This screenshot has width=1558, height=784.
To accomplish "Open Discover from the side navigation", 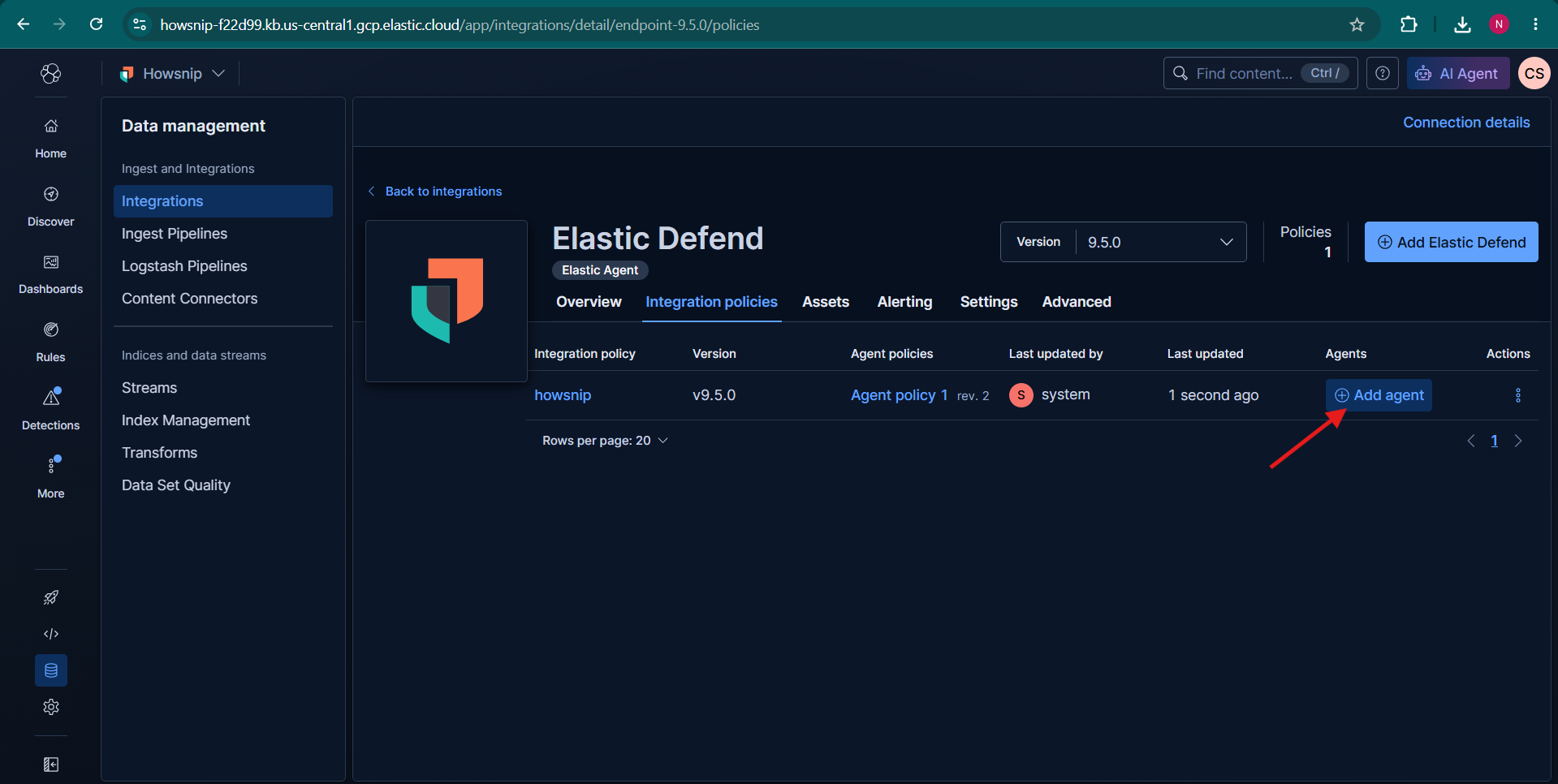I will point(50,206).
